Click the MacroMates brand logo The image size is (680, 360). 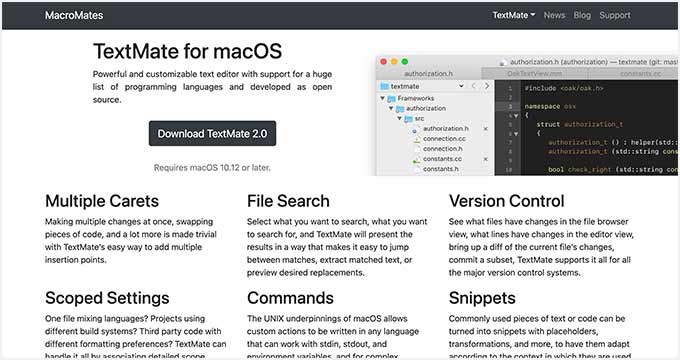click(74, 15)
